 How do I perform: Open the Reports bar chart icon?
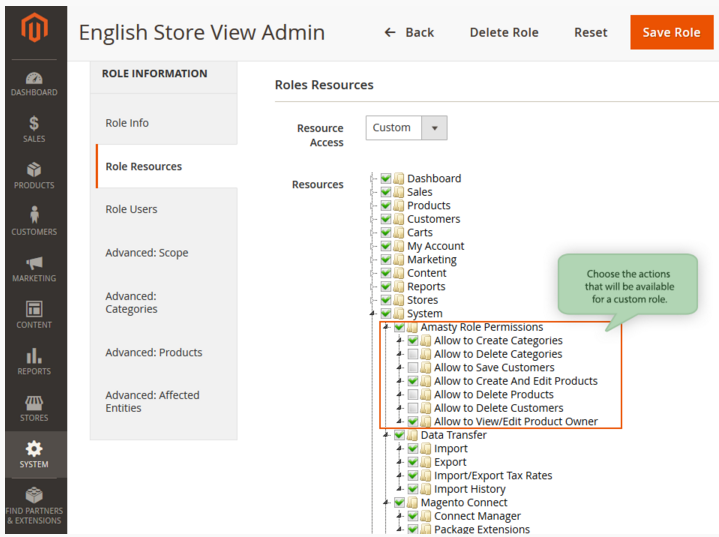coord(34,357)
